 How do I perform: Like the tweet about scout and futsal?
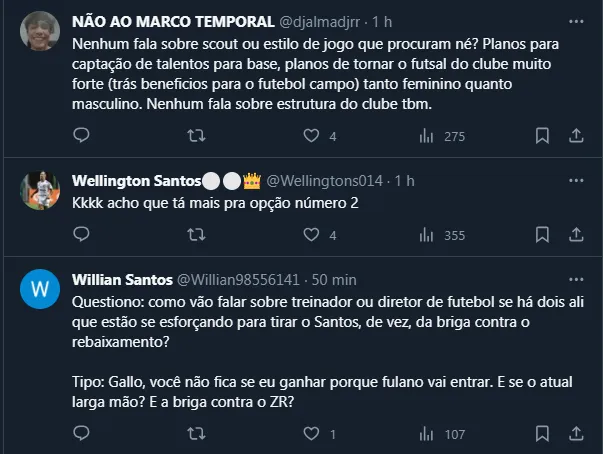[x=311, y=136]
